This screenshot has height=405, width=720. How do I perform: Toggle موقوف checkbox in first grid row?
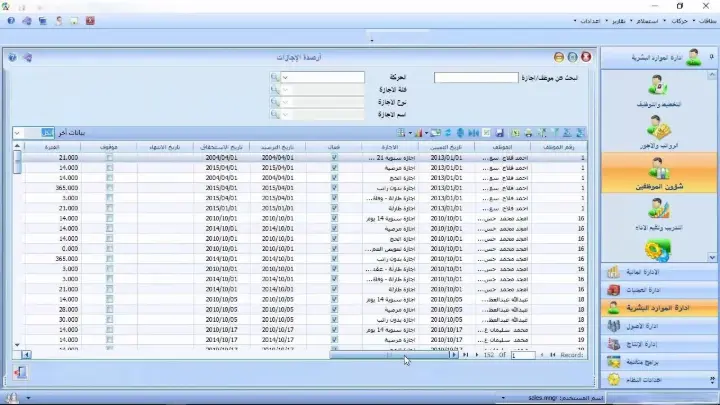(x=109, y=158)
